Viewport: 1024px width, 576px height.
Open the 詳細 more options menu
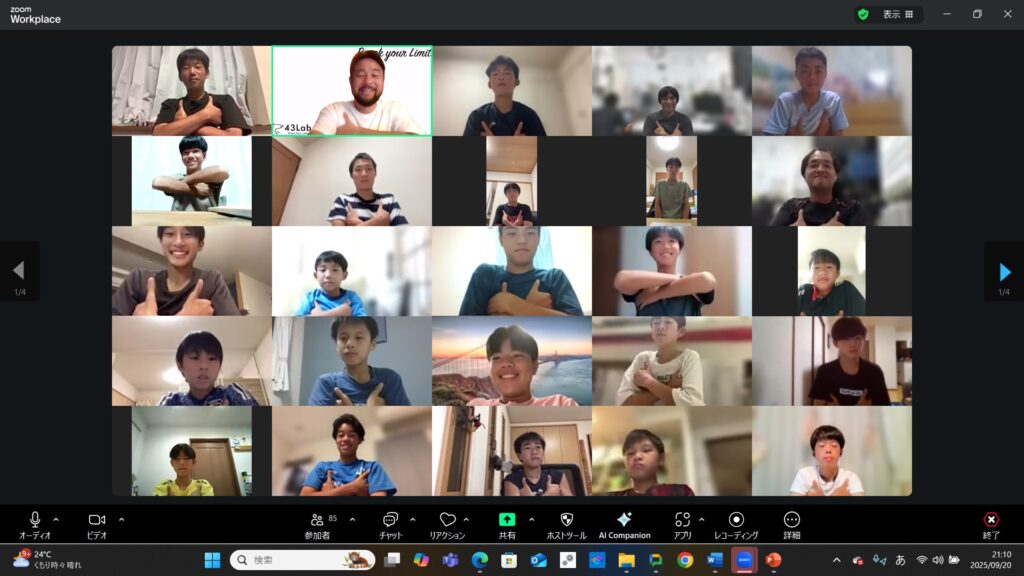pos(791,524)
